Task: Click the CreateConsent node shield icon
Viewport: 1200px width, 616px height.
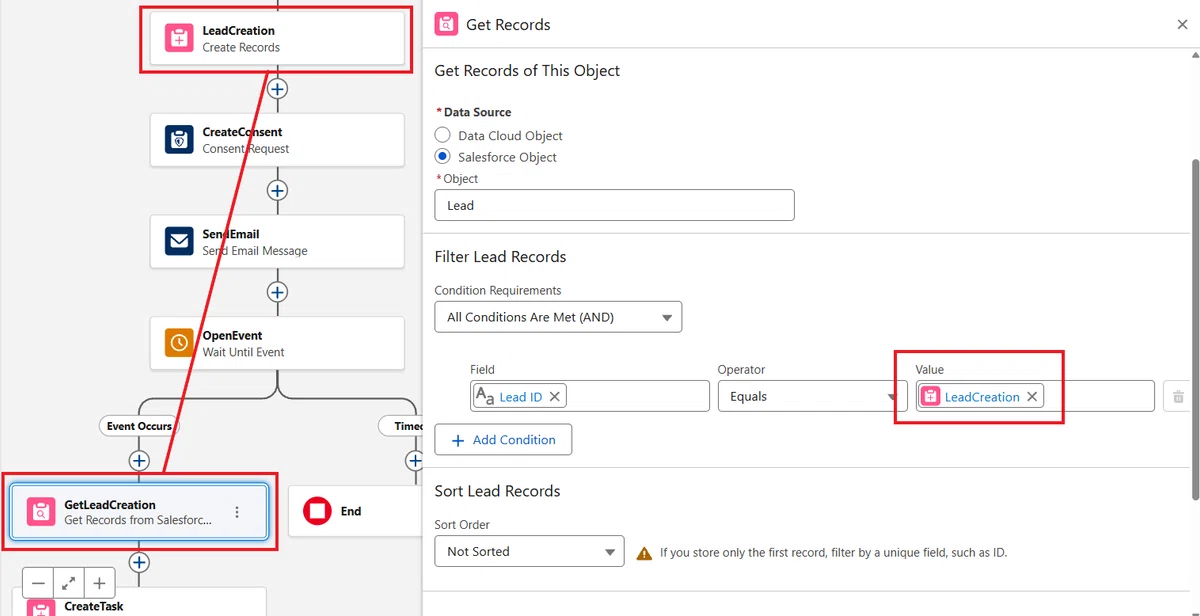Action: pos(179,140)
